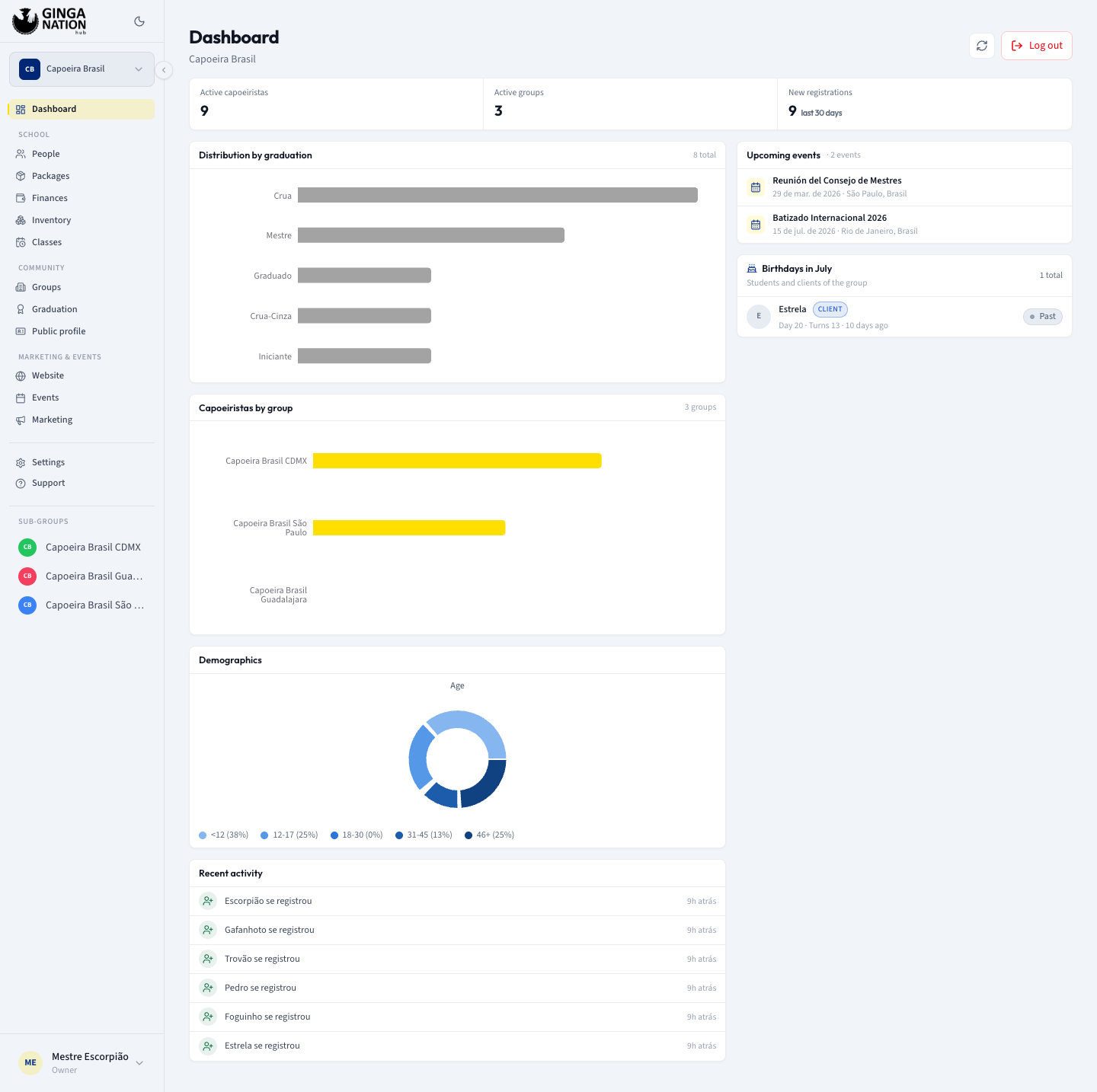The height and width of the screenshot is (1092, 1097).
Task: Click the Events calendar icon in sidebar
Action: coord(21,398)
